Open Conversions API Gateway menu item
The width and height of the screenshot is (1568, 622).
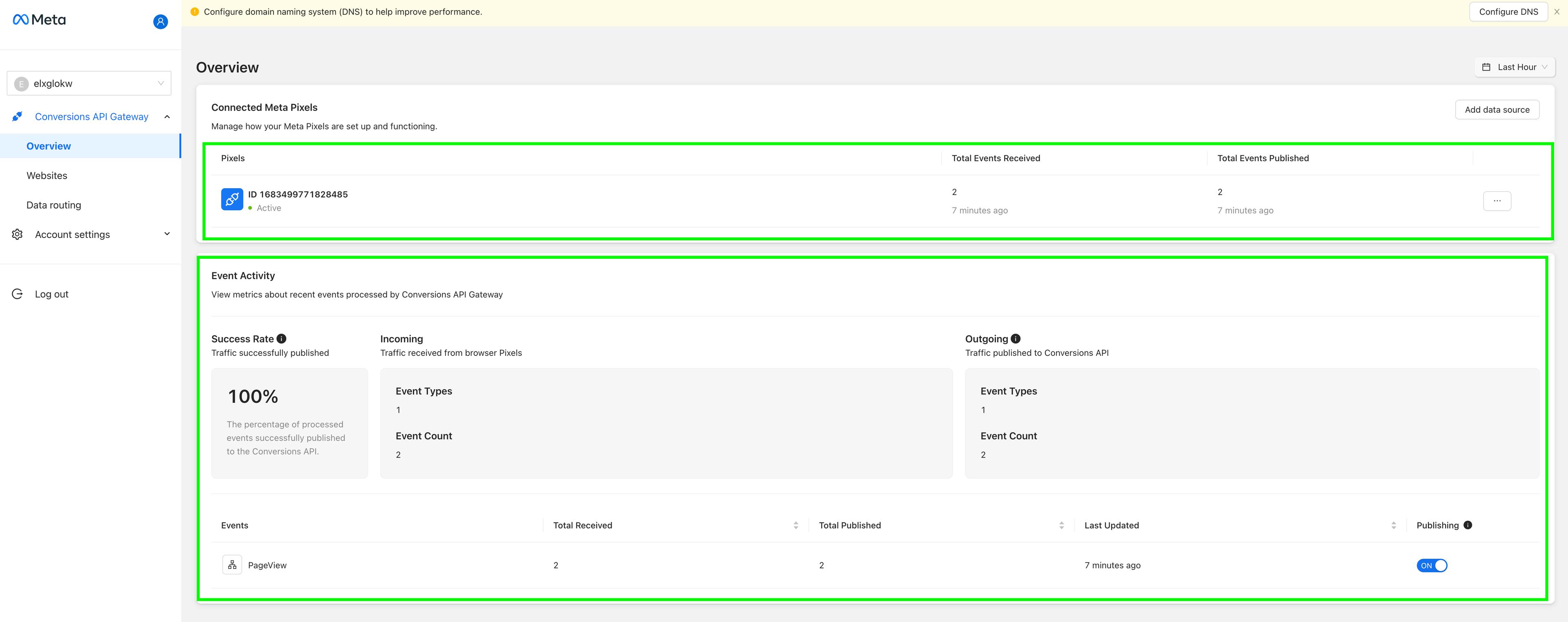91,117
